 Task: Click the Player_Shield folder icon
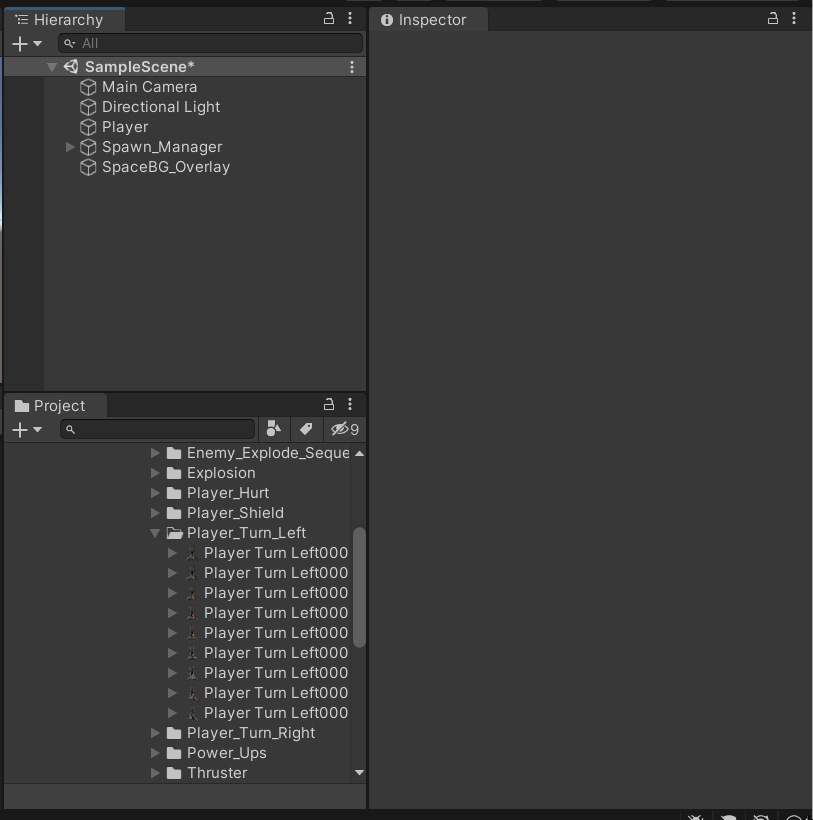pos(174,513)
